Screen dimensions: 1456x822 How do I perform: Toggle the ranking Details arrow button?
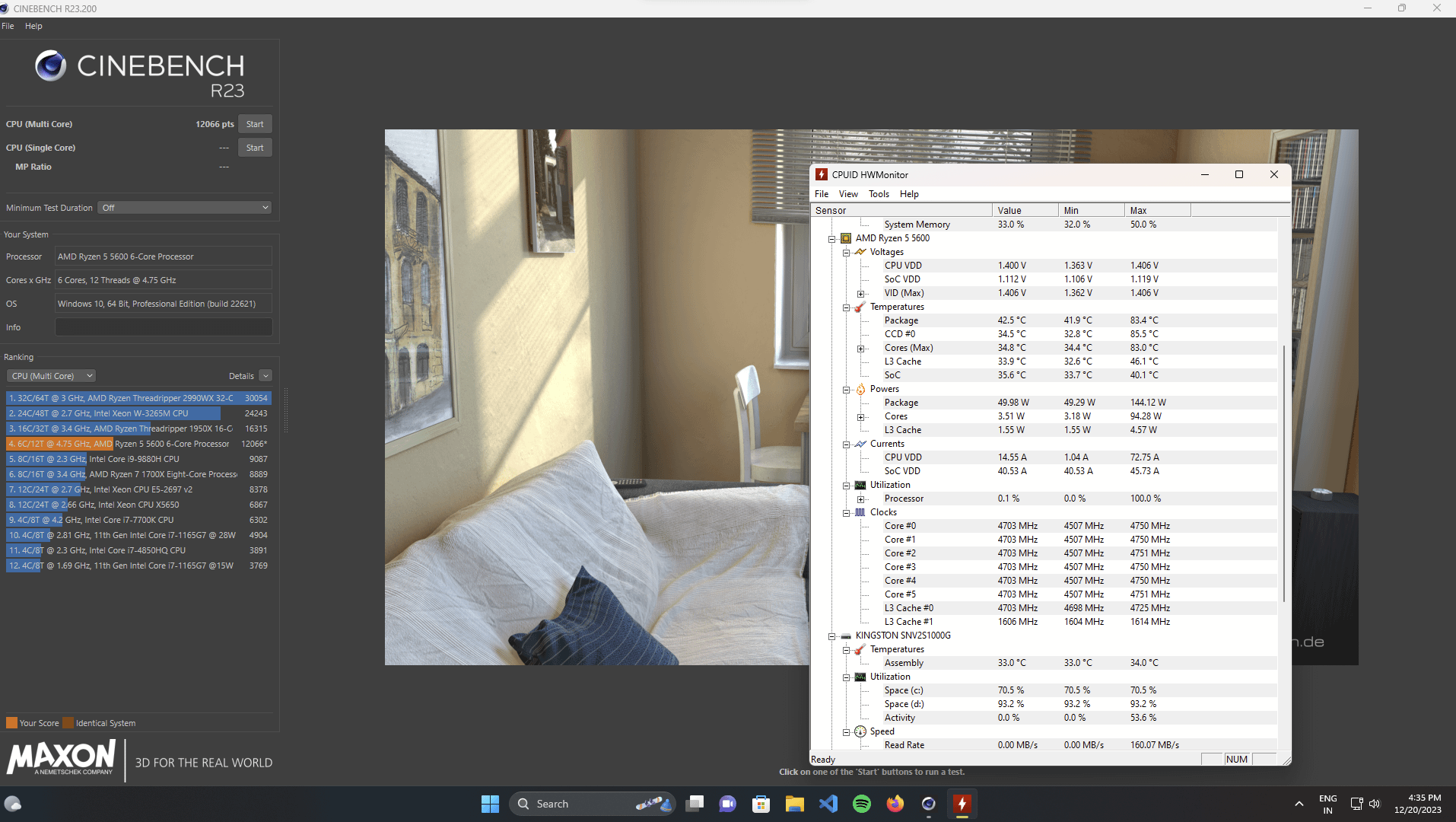(265, 376)
